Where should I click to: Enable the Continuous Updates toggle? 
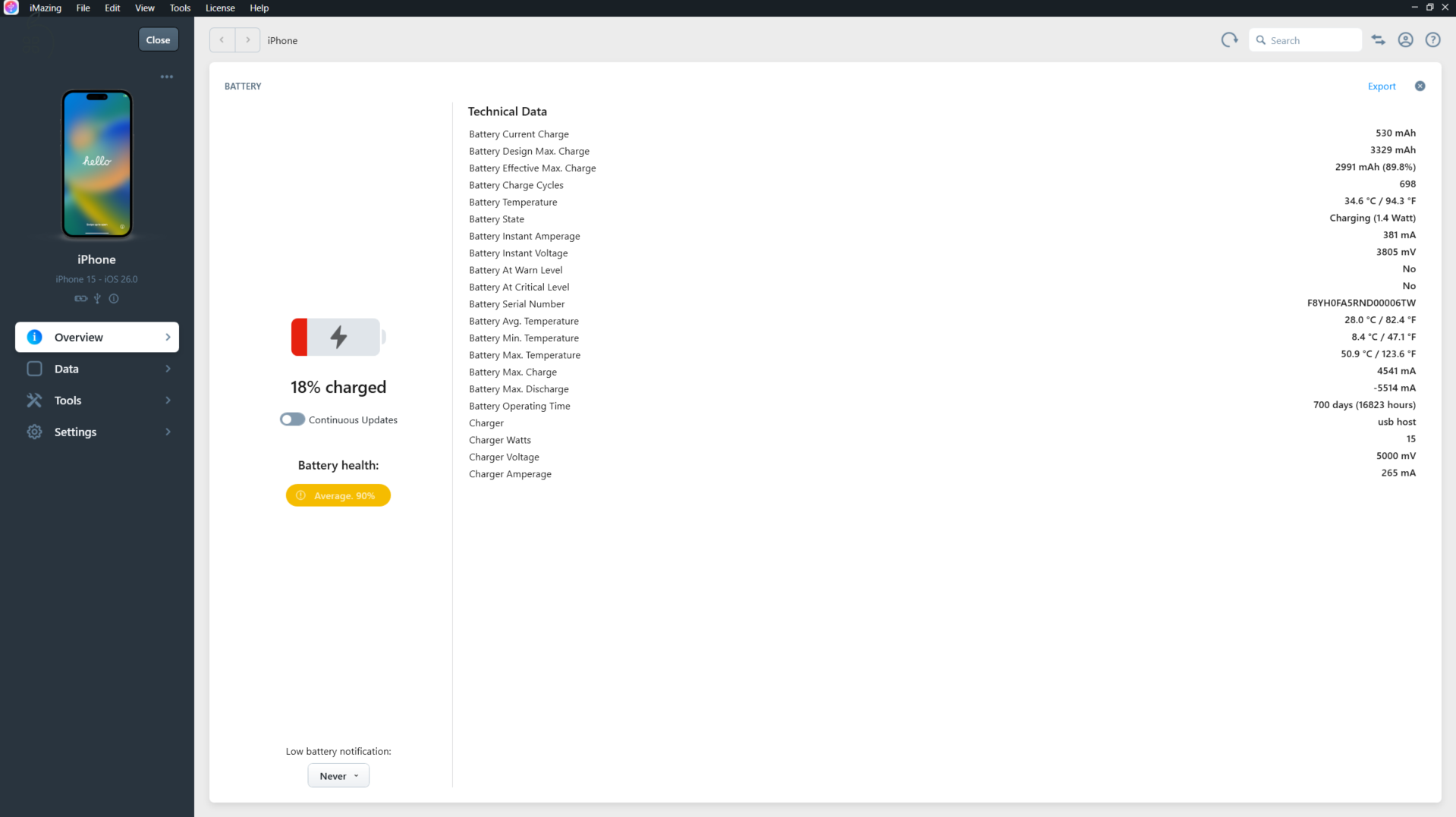coord(292,419)
